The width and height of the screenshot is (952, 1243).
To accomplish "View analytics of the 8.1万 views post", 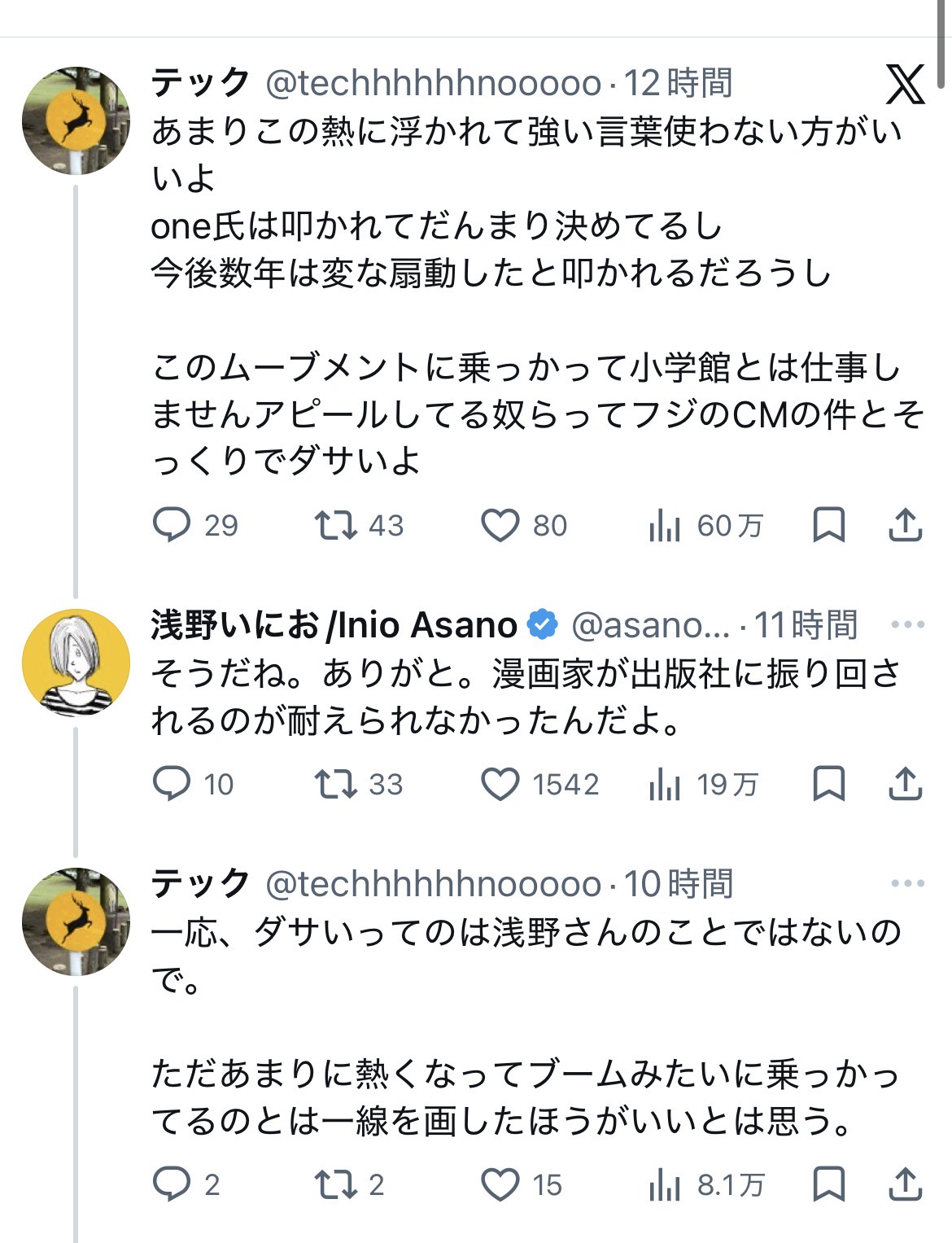I will click(x=665, y=1184).
